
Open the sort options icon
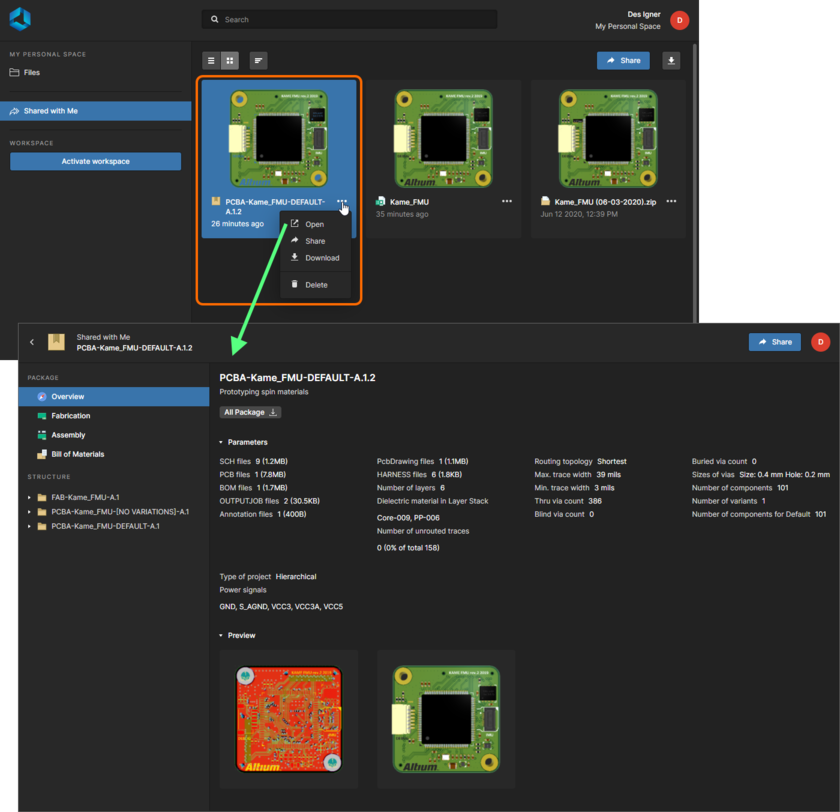tap(258, 60)
